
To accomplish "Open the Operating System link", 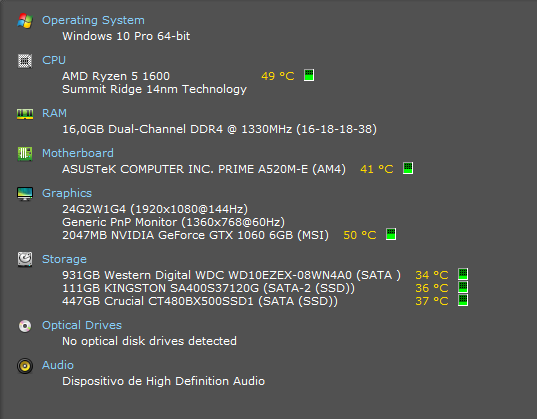I will pos(93,20).
